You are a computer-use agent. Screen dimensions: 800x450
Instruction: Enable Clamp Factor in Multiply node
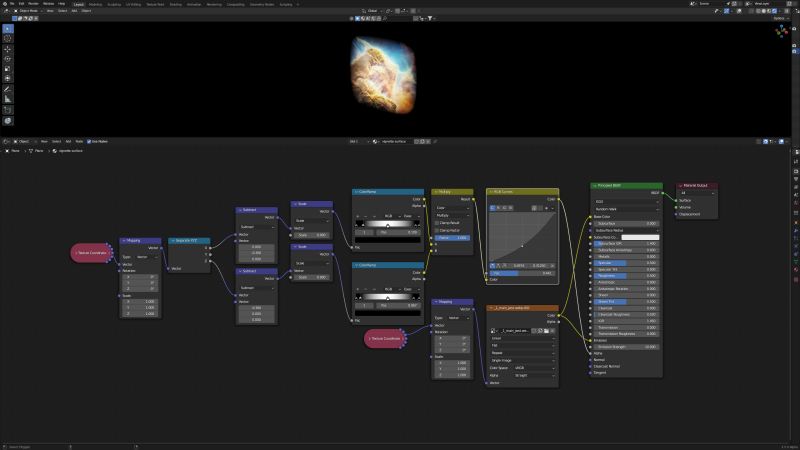pyautogui.click(x=437, y=230)
